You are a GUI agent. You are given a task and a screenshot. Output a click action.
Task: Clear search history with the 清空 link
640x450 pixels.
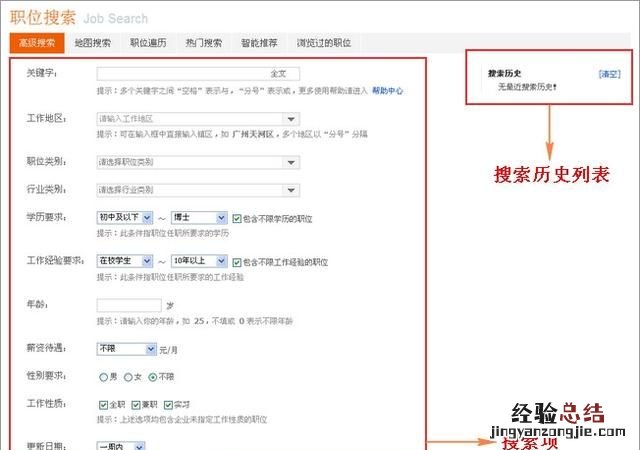(608, 74)
